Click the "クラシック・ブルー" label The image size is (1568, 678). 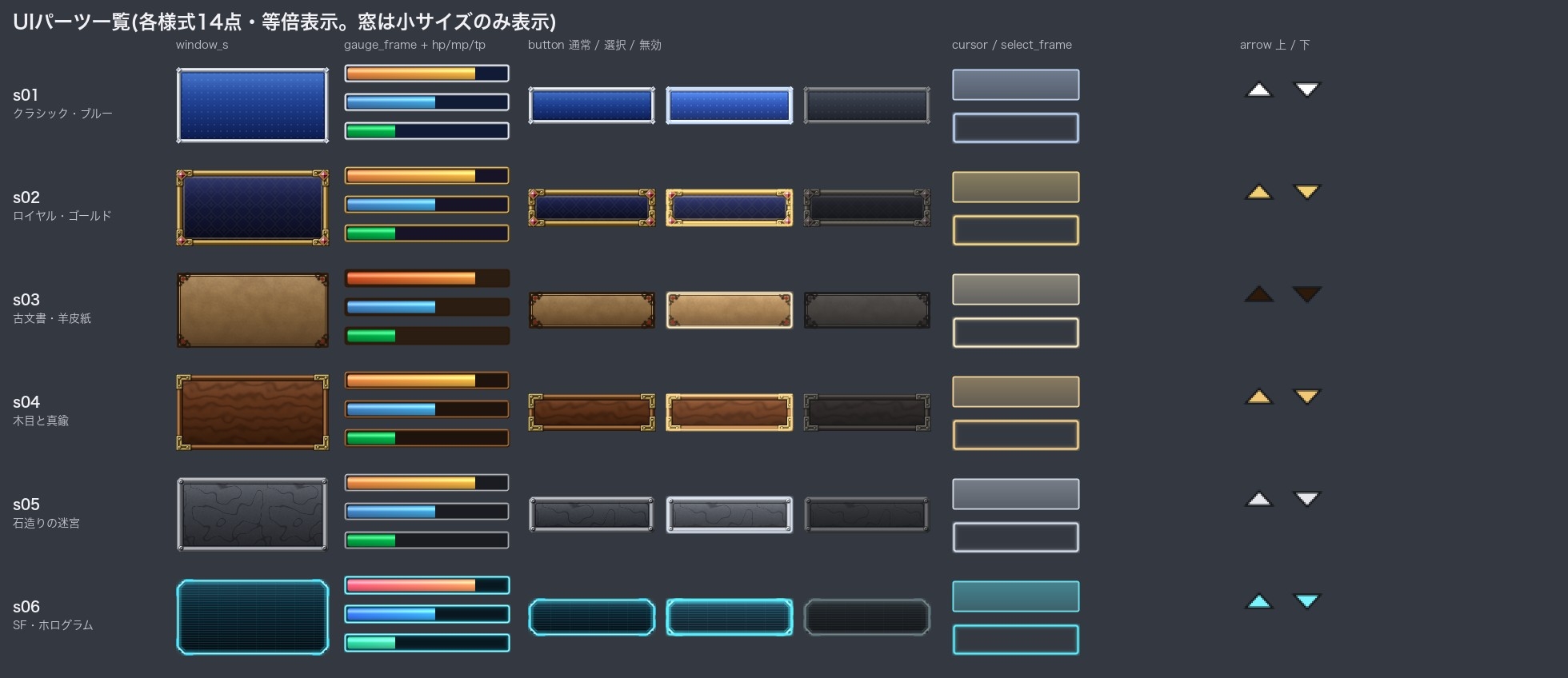pos(62,114)
